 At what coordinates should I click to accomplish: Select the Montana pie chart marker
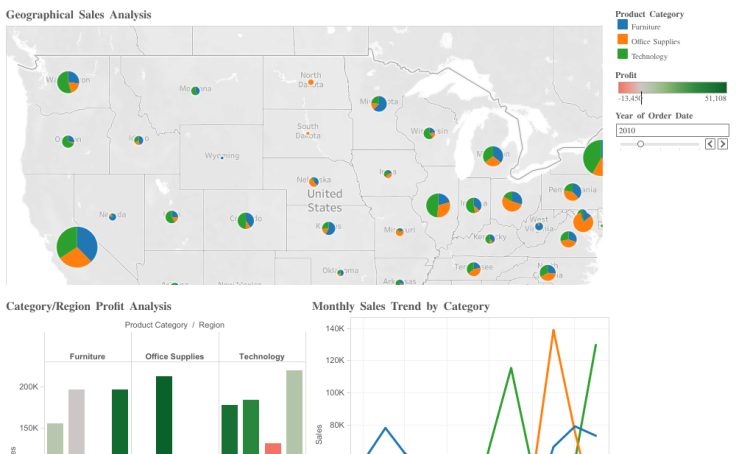(x=195, y=91)
